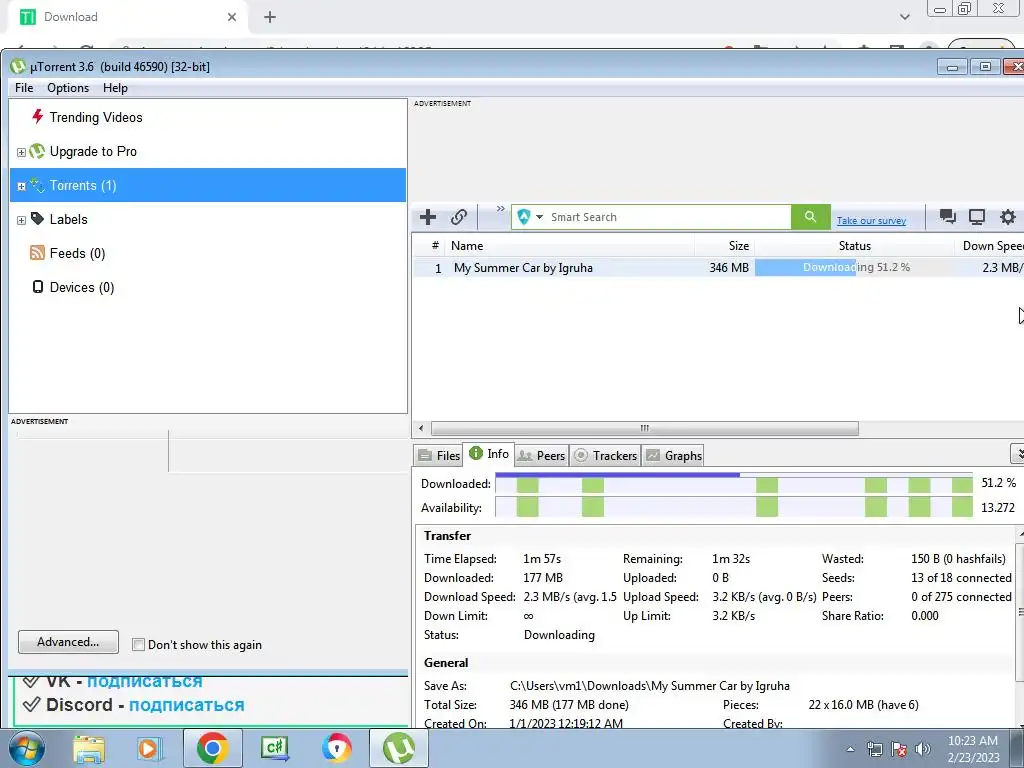Tick the Don't show this again checkbox

[138, 645]
